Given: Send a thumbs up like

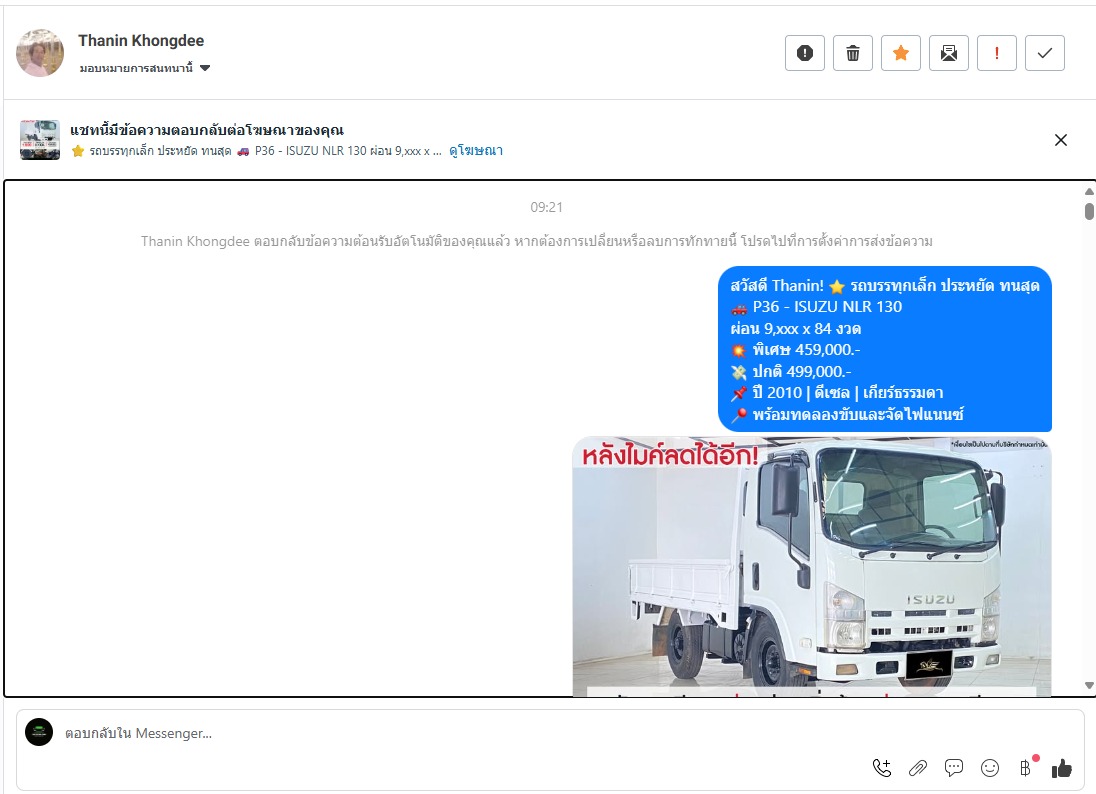Looking at the screenshot, I should [1062, 768].
